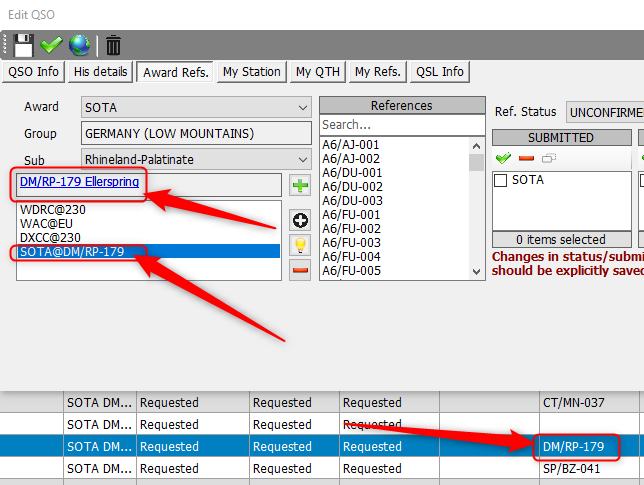Click the CT/MN-037 cell in the log

589,402
